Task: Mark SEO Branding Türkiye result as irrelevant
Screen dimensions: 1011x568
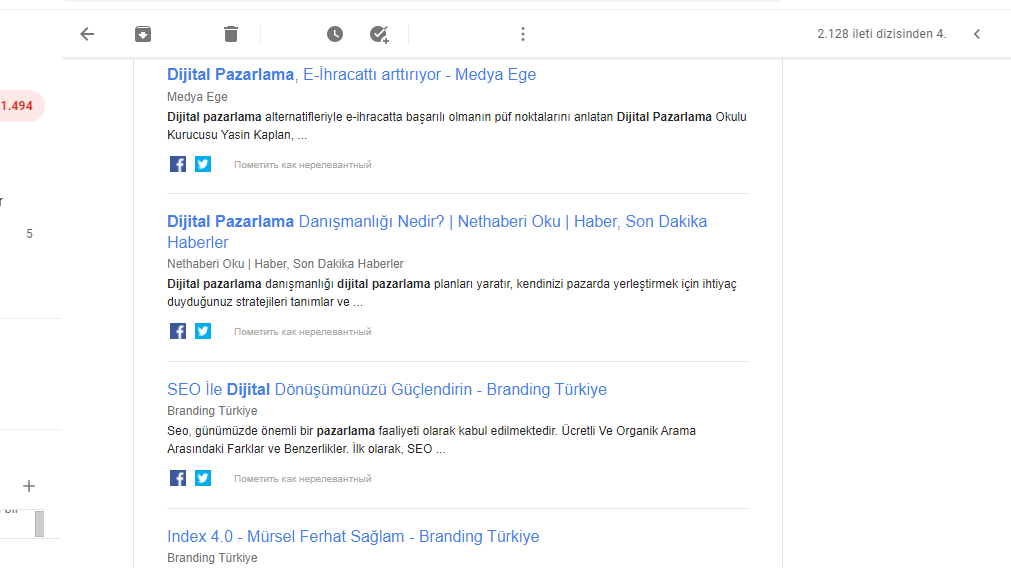Action: (x=302, y=479)
